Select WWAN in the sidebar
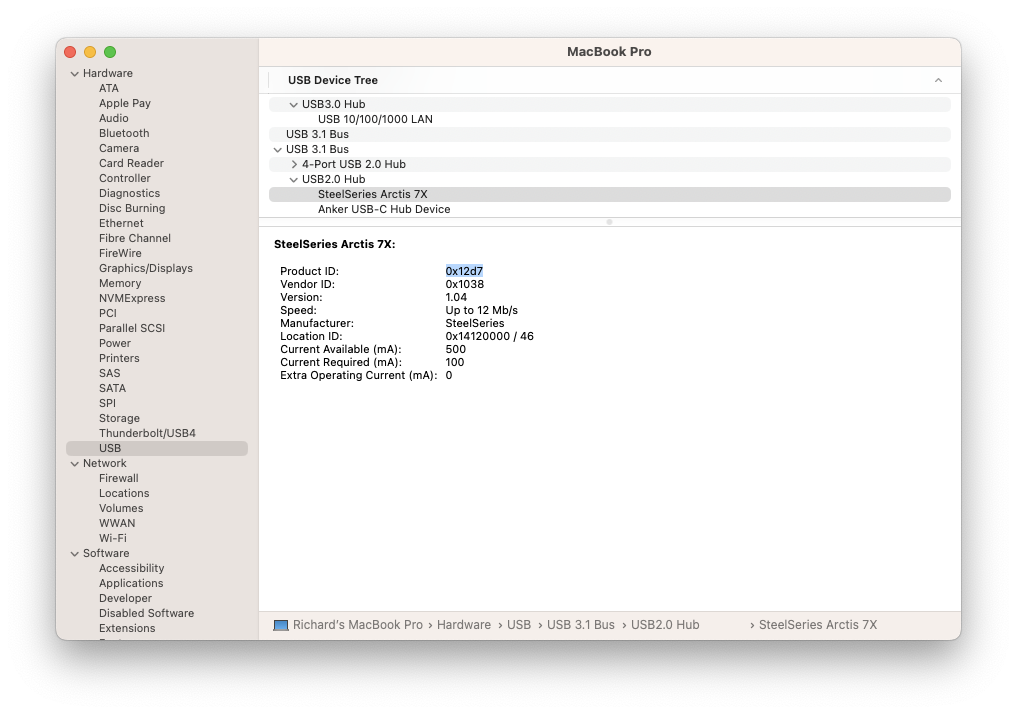This screenshot has width=1017, height=714. (117, 523)
